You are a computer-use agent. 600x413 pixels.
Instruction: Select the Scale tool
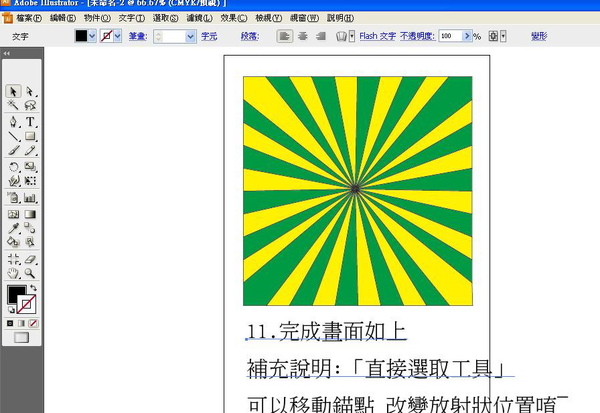30,167
